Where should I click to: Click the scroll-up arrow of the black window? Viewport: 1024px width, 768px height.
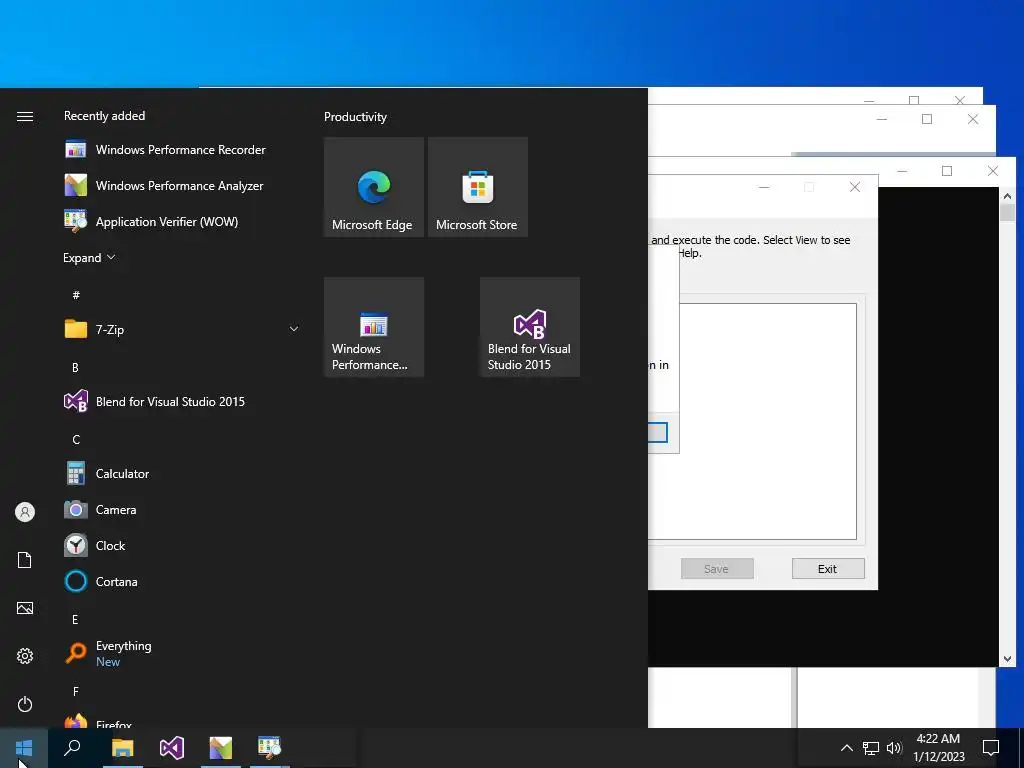point(1007,195)
